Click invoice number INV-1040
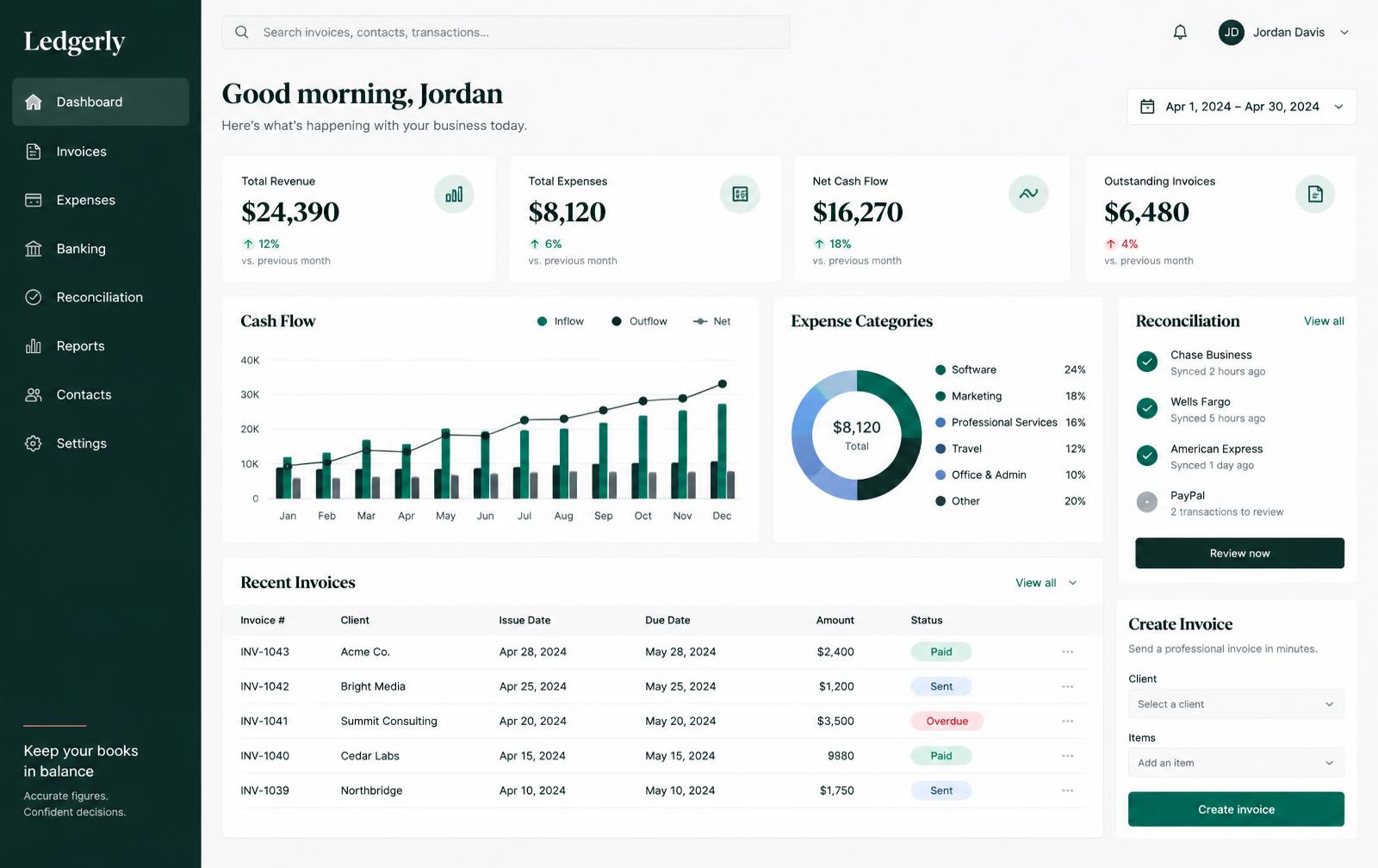This screenshot has height=868, width=1378. click(x=264, y=756)
